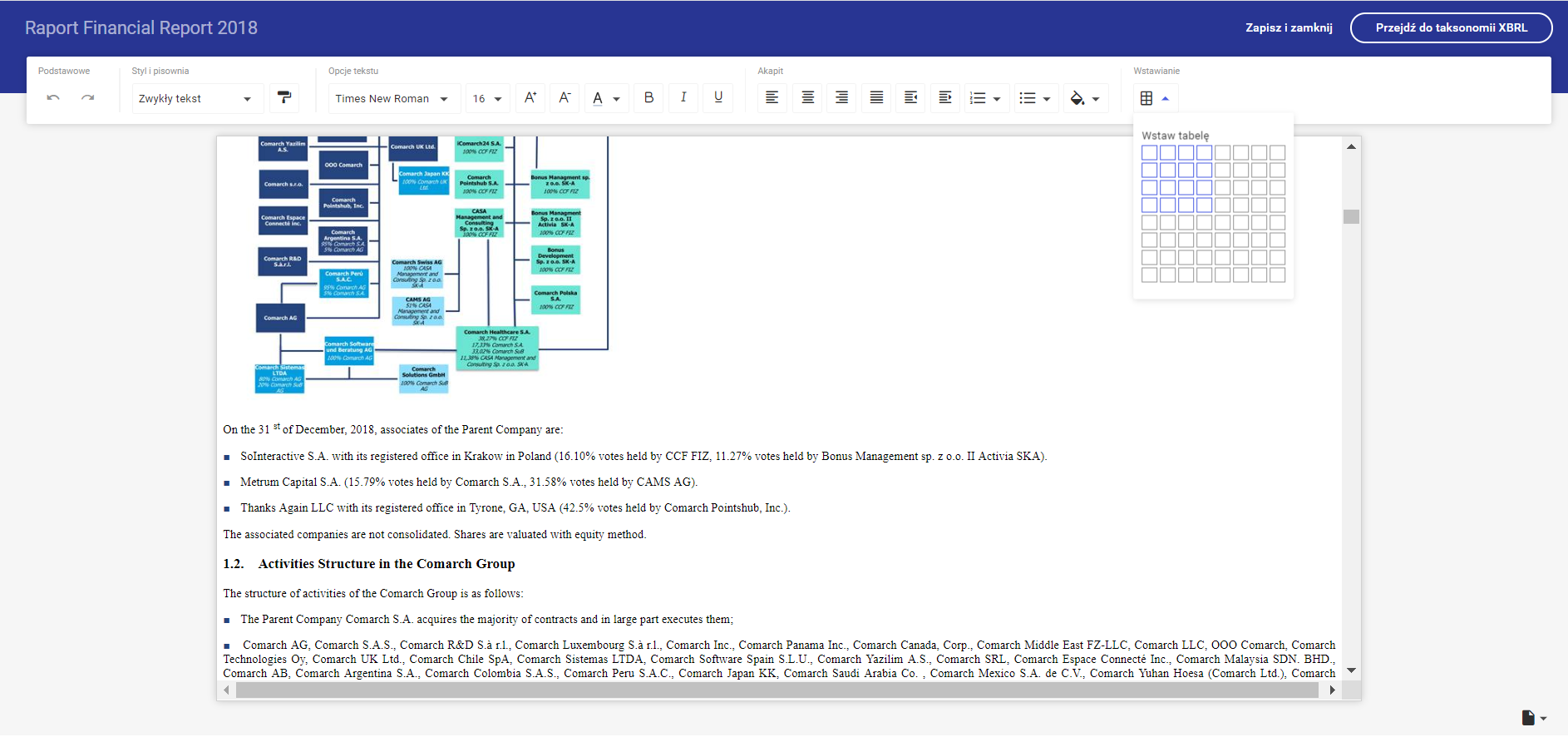Viewport: 1568px width, 737px height.
Task: Click the 'Comarch Polska S.A.' box in the chart
Action: click(555, 300)
